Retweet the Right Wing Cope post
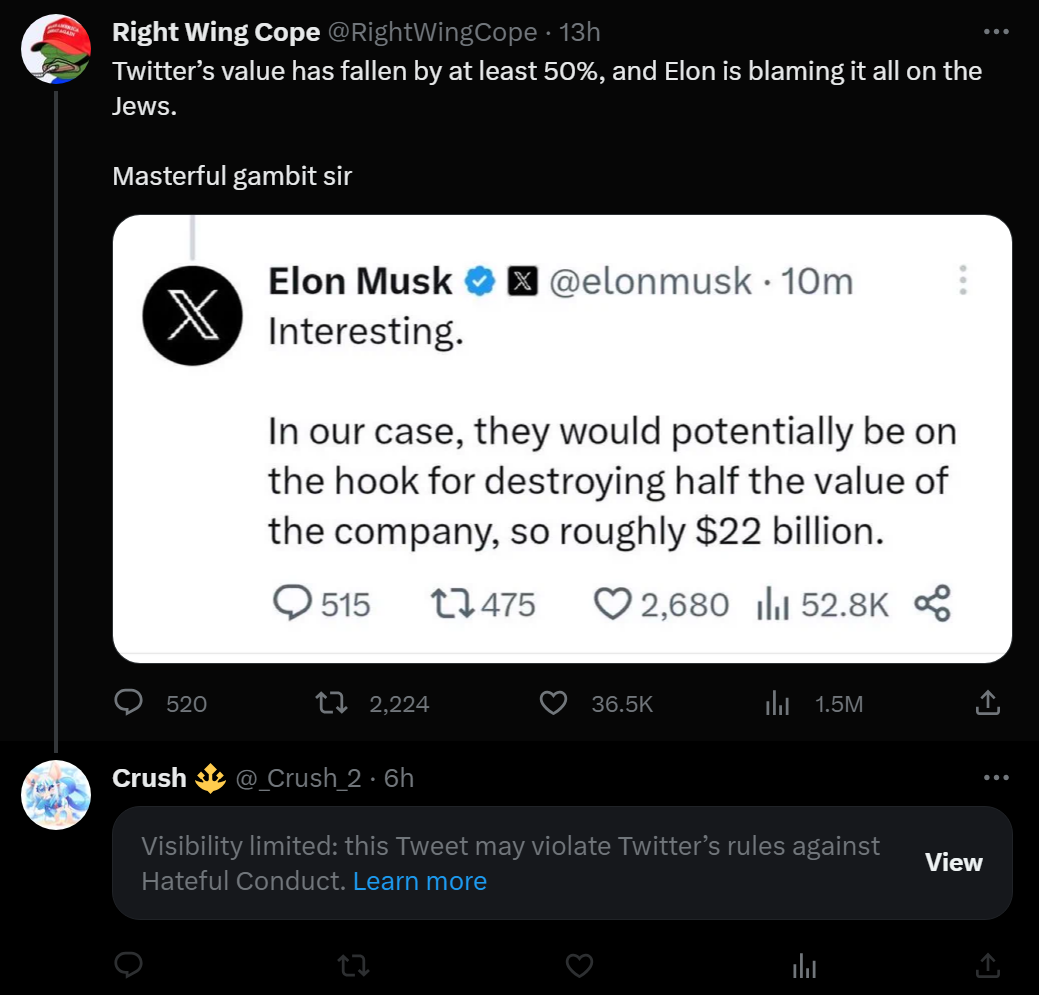Viewport: 1039px width, 995px height. click(x=331, y=703)
